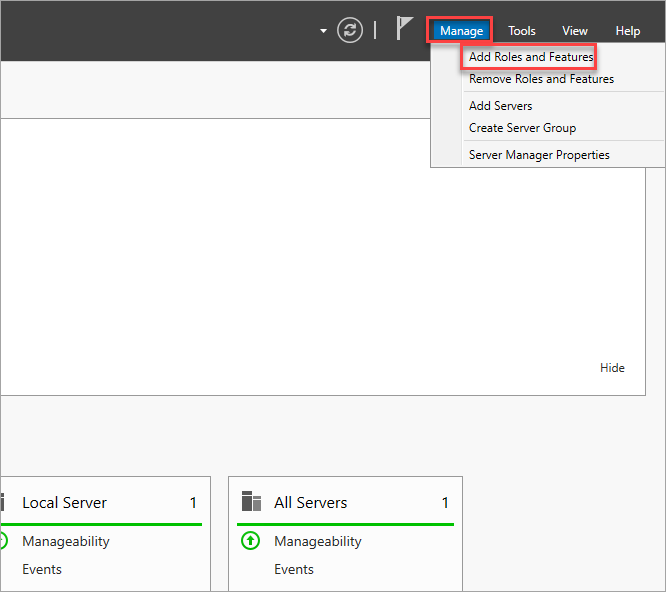This screenshot has width=666, height=592.
Task: Open the notifications flag icon
Action: tap(404, 28)
